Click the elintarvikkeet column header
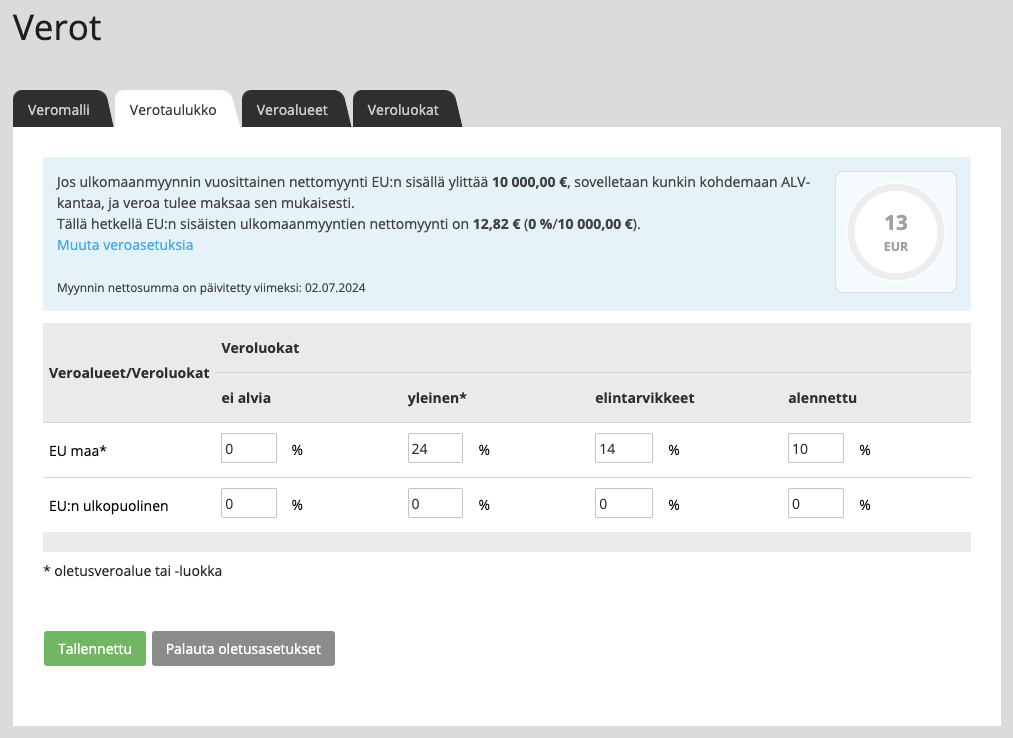The image size is (1013, 738). 644,398
